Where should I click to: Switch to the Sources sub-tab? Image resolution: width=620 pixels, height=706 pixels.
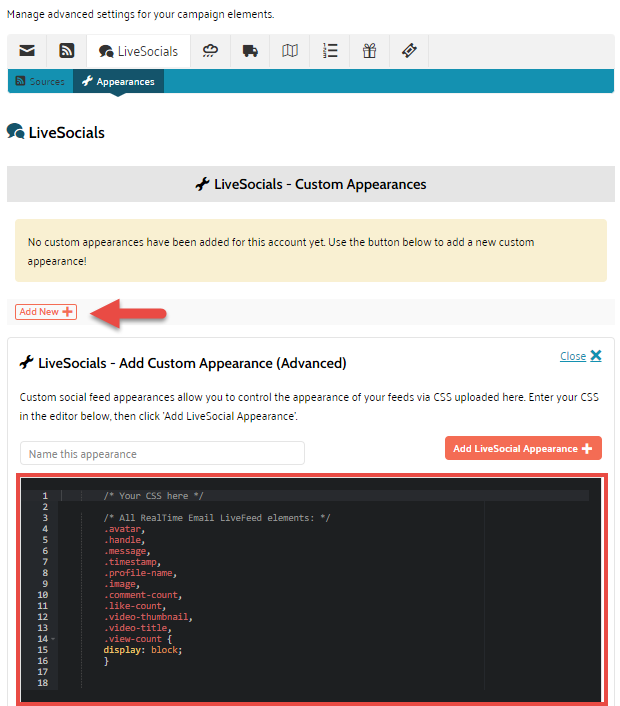point(40,81)
